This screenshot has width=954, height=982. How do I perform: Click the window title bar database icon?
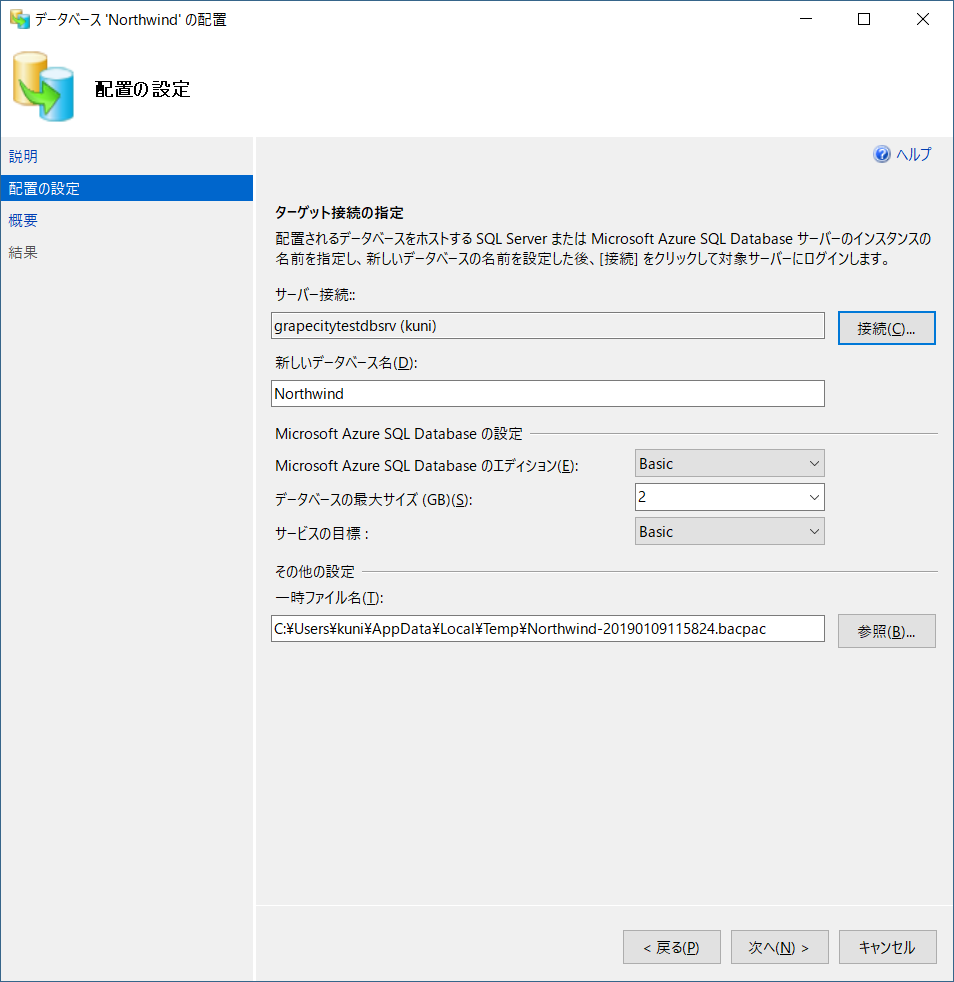(19, 19)
